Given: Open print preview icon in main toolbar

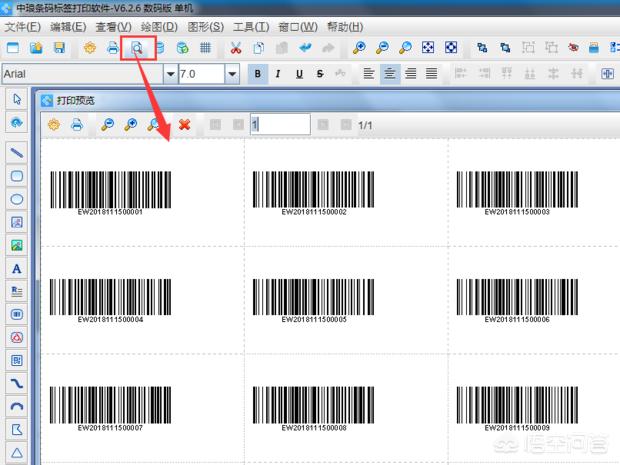Looking at the screenshot, I should click(x=137, y=48).
